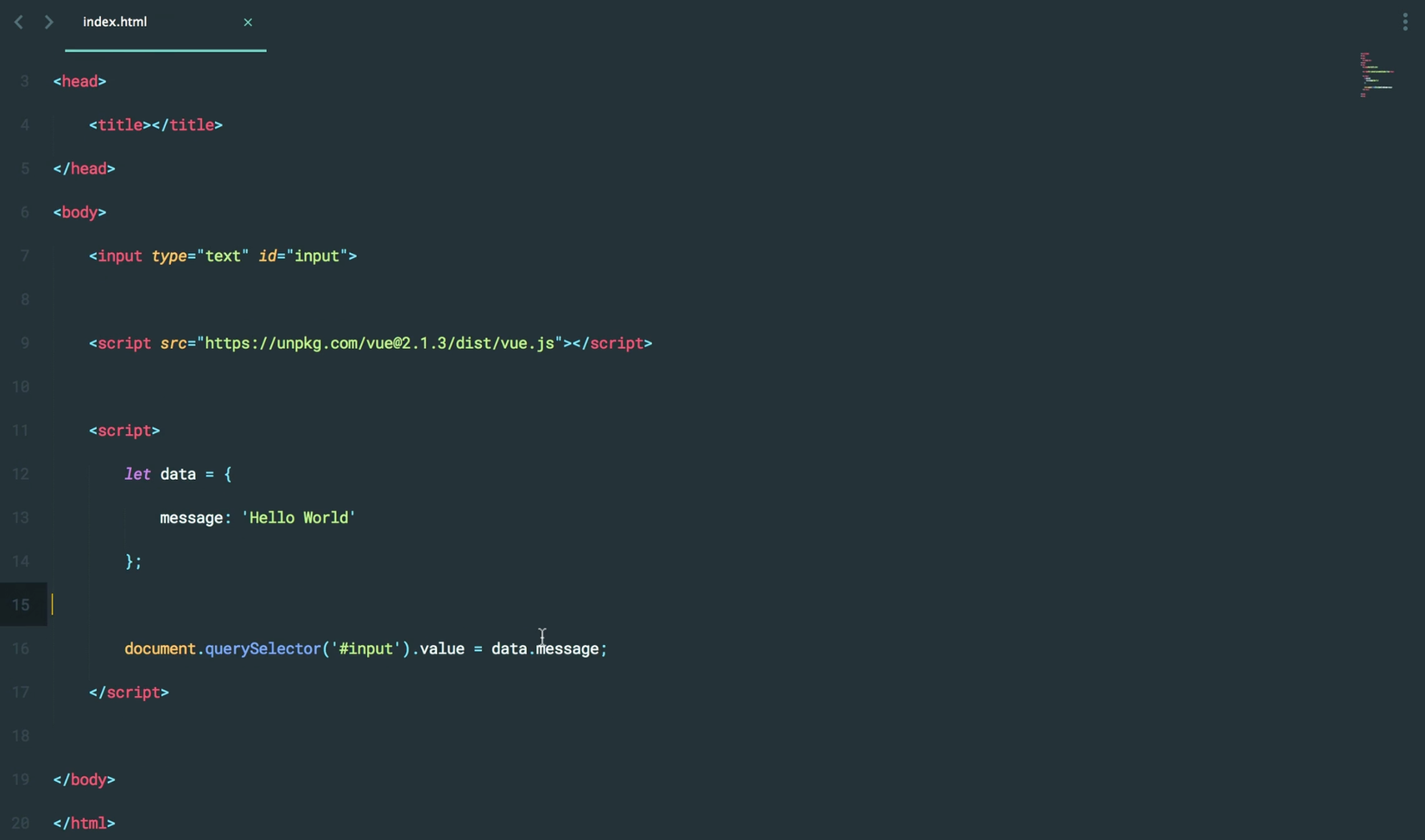Click the closing html tag
This screenshot has height=840, width=1425.
(84, 824)
